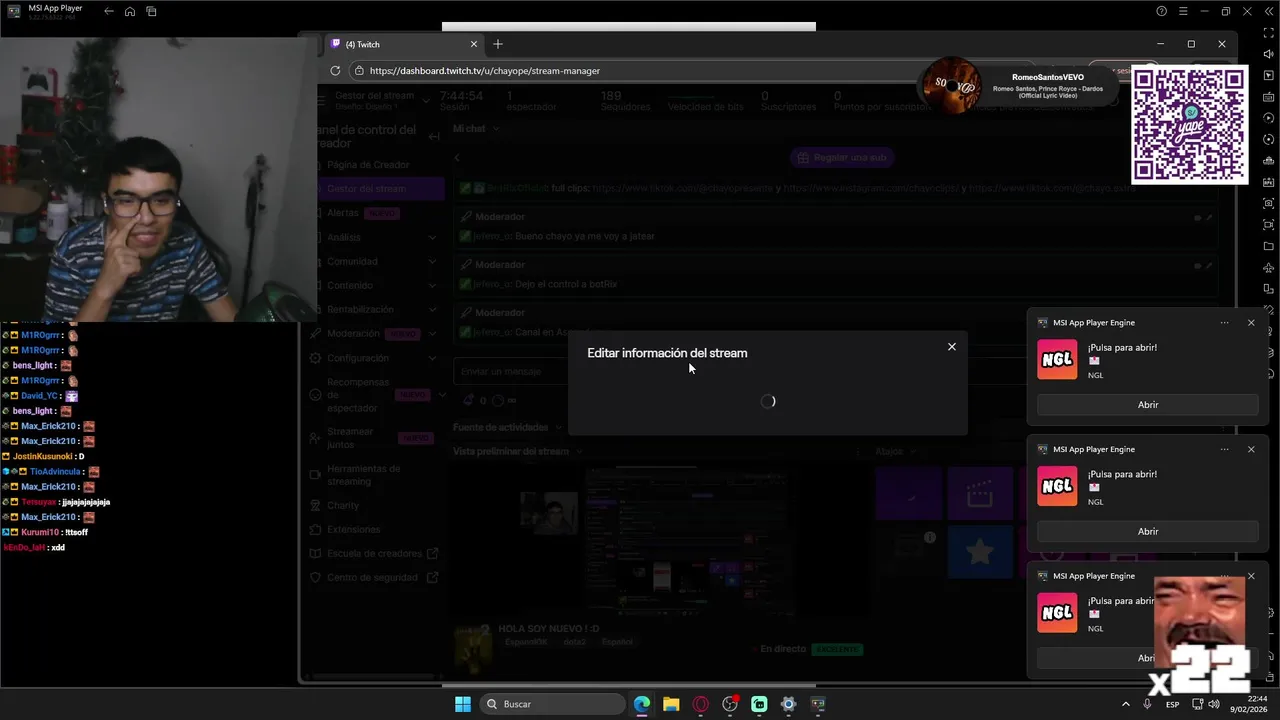Open Opera browser from taskbar
The width and height of the screenshot is (1280, 720).
(700, 704)
